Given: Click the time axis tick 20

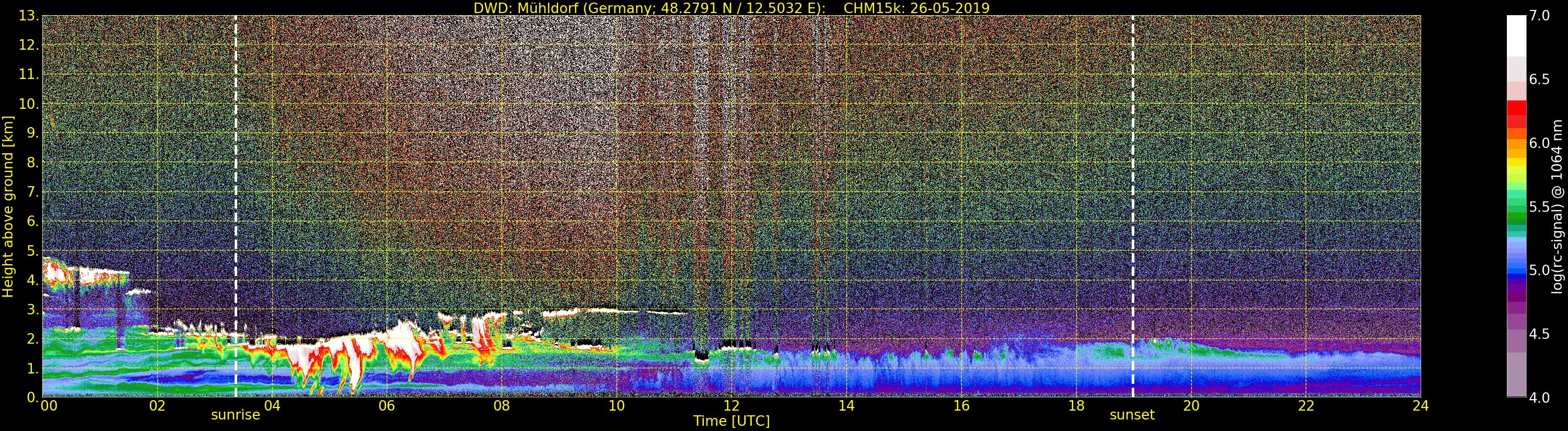Looking at the screenshot, I should (1191, 406).
